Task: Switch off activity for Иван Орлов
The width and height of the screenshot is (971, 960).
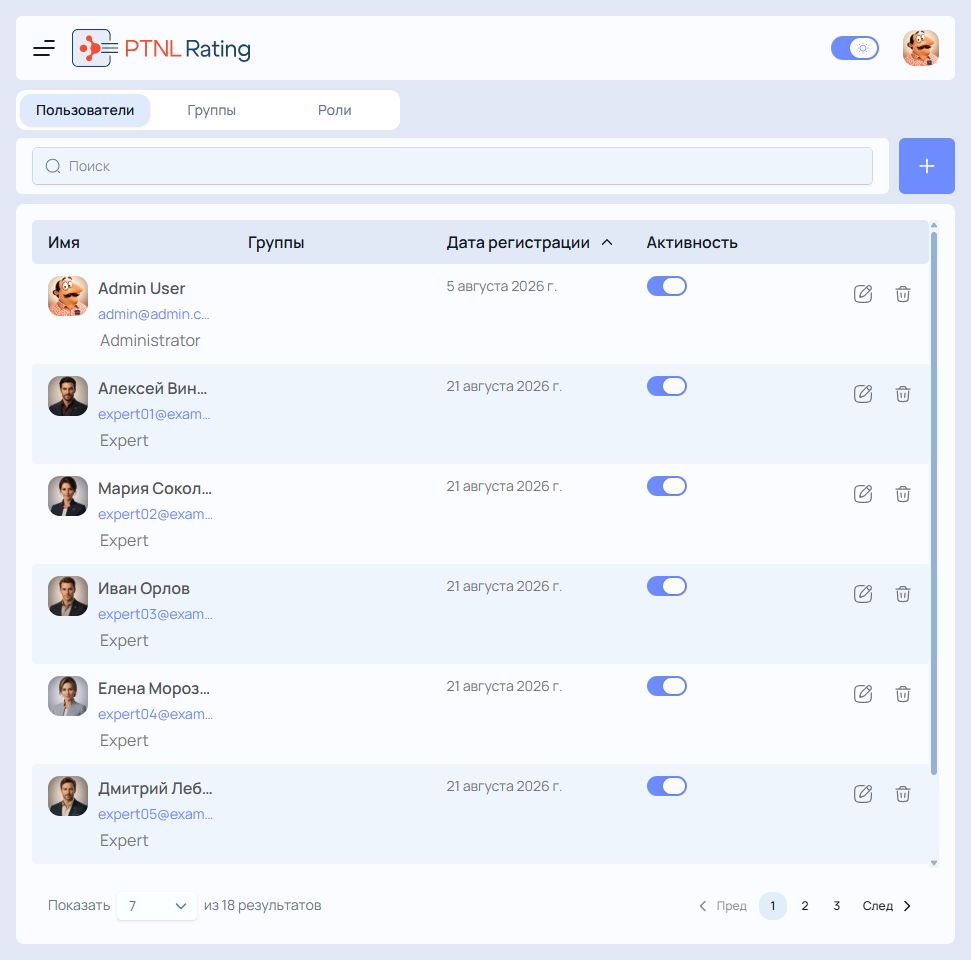Action: [667, 586]
